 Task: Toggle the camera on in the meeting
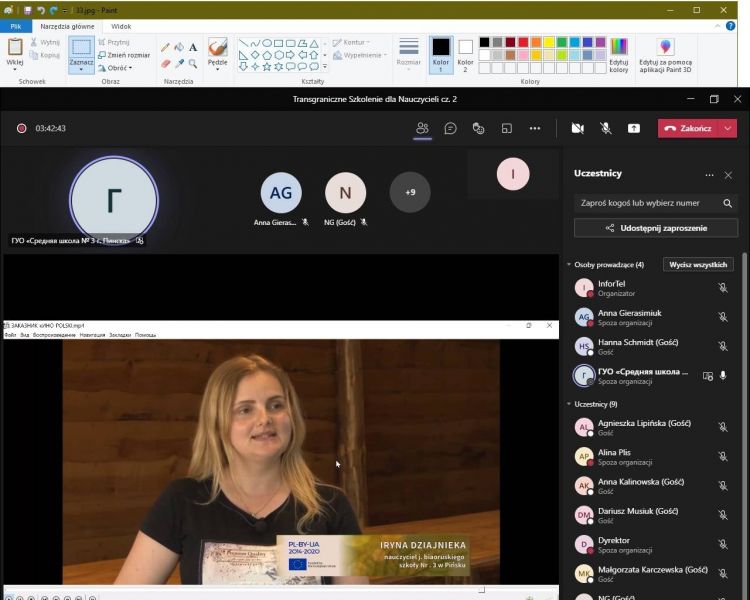(577, 128)
